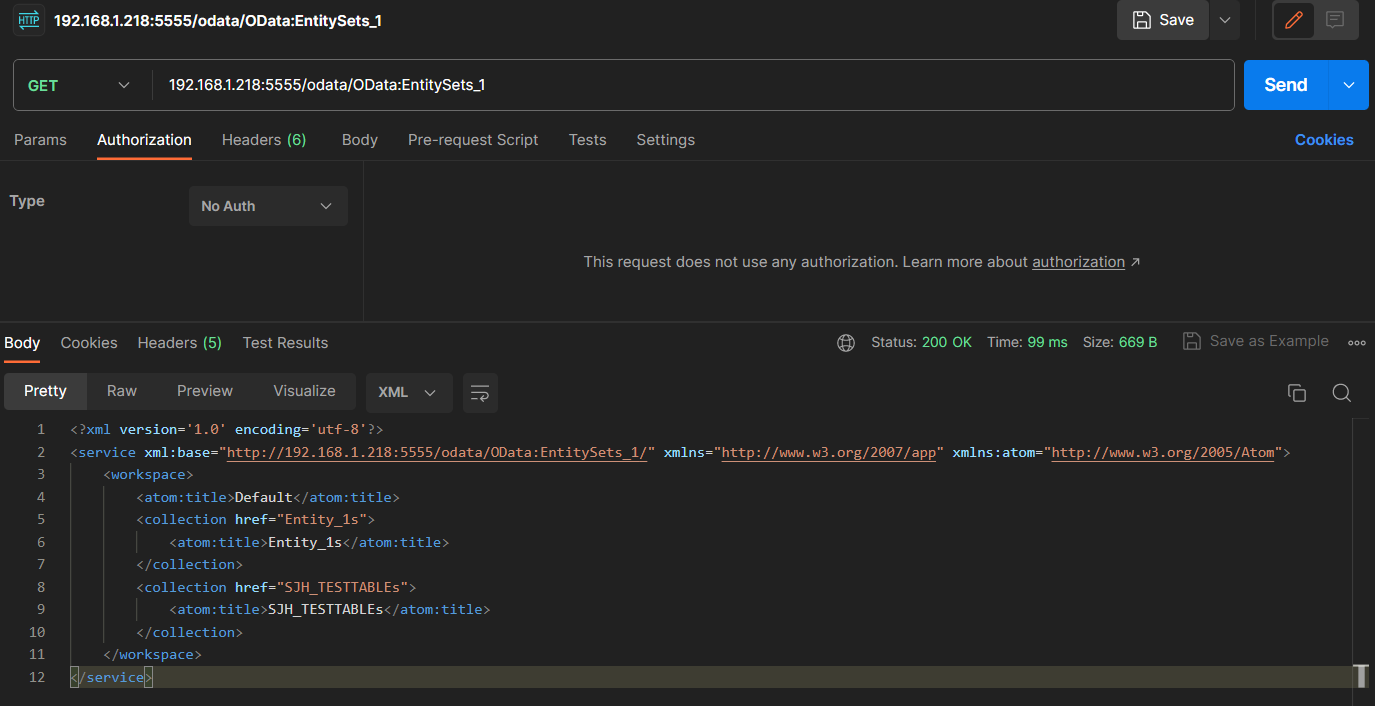Switch to the Headers (6) request tab

coord(264,140)
